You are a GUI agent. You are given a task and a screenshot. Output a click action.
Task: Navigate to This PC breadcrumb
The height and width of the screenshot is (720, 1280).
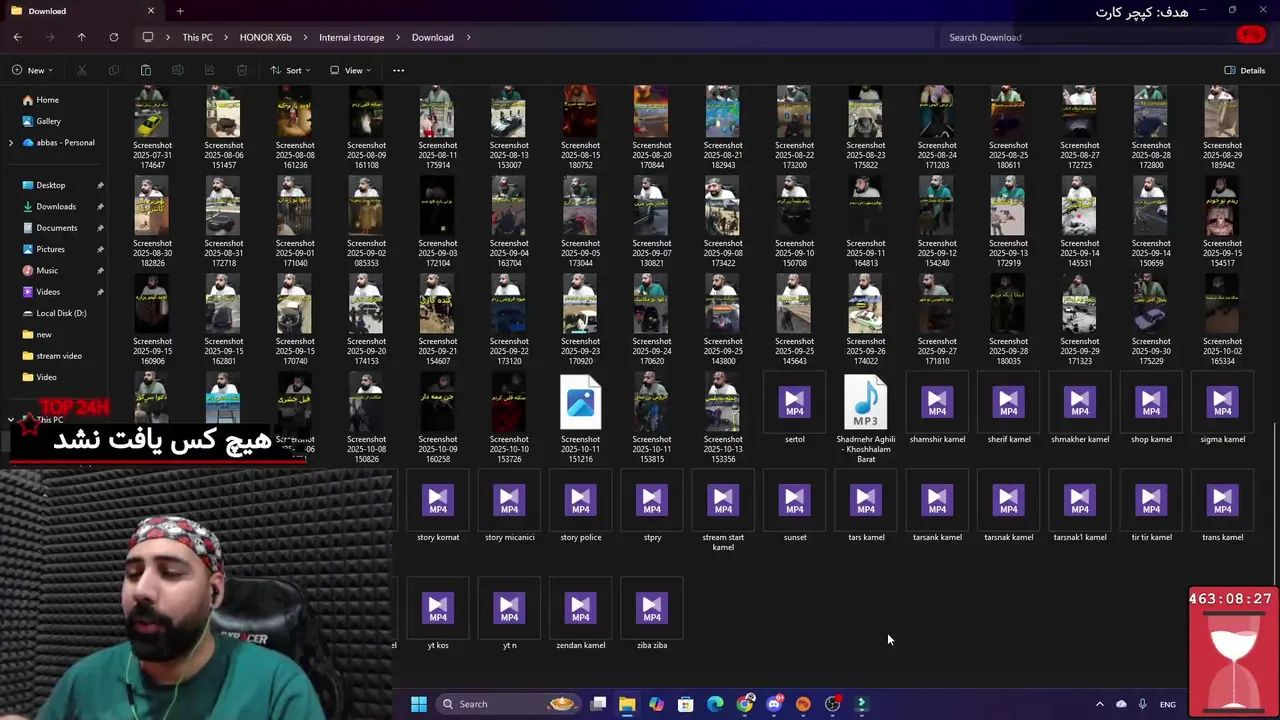coord(197,37)
